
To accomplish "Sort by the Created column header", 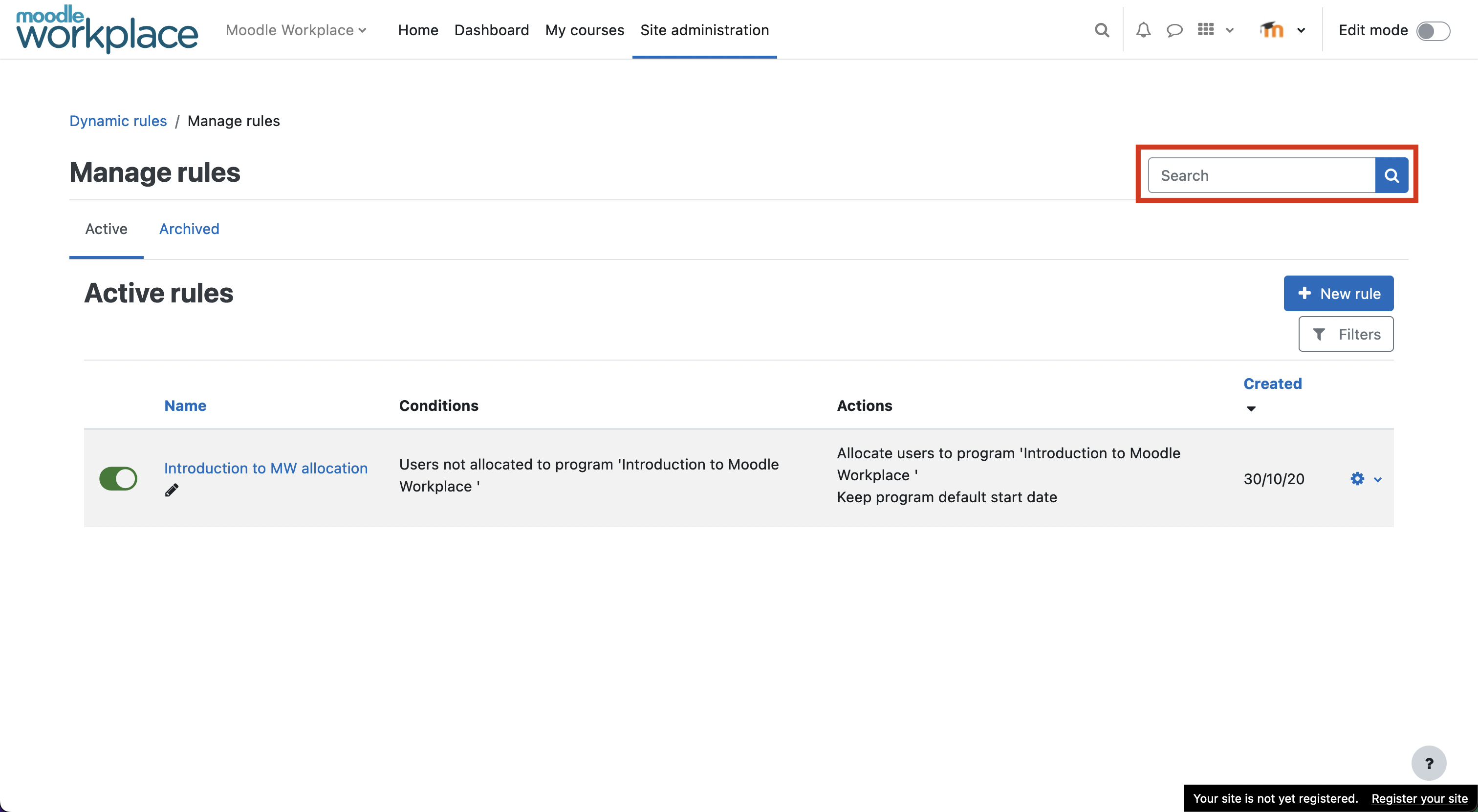I will pos(1273,383).
